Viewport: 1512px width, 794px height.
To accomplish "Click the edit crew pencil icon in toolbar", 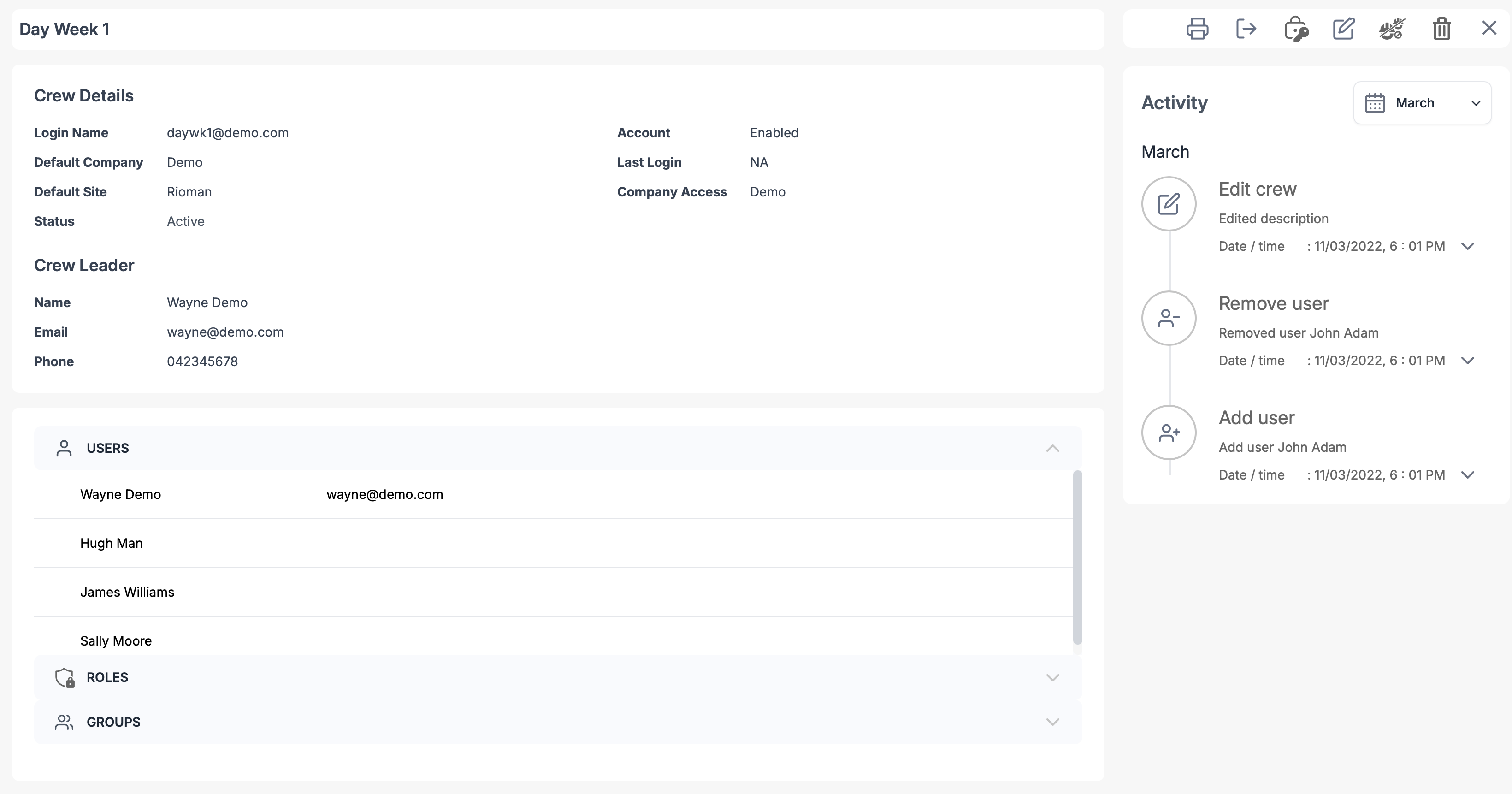I will click(x=1344, y=28).
